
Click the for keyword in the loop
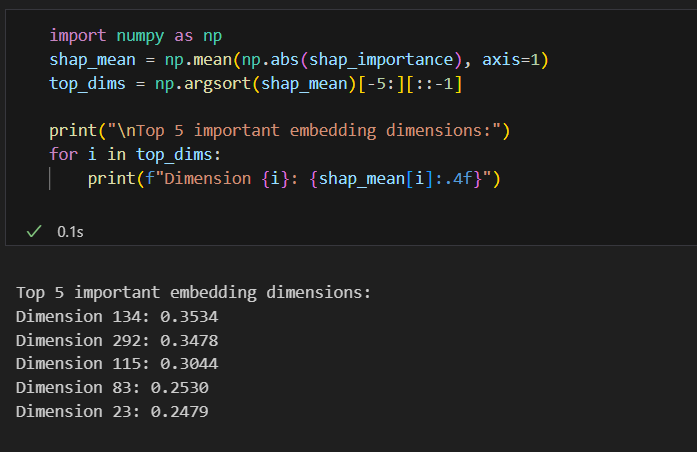tap(63, 155)
